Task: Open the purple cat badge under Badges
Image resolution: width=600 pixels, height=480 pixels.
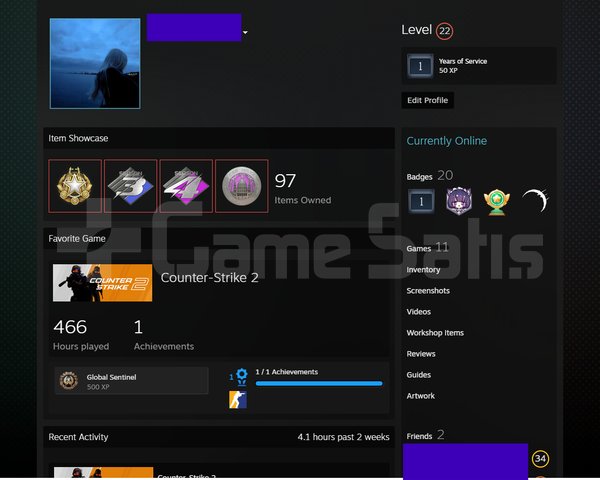Action: [458, 201]
